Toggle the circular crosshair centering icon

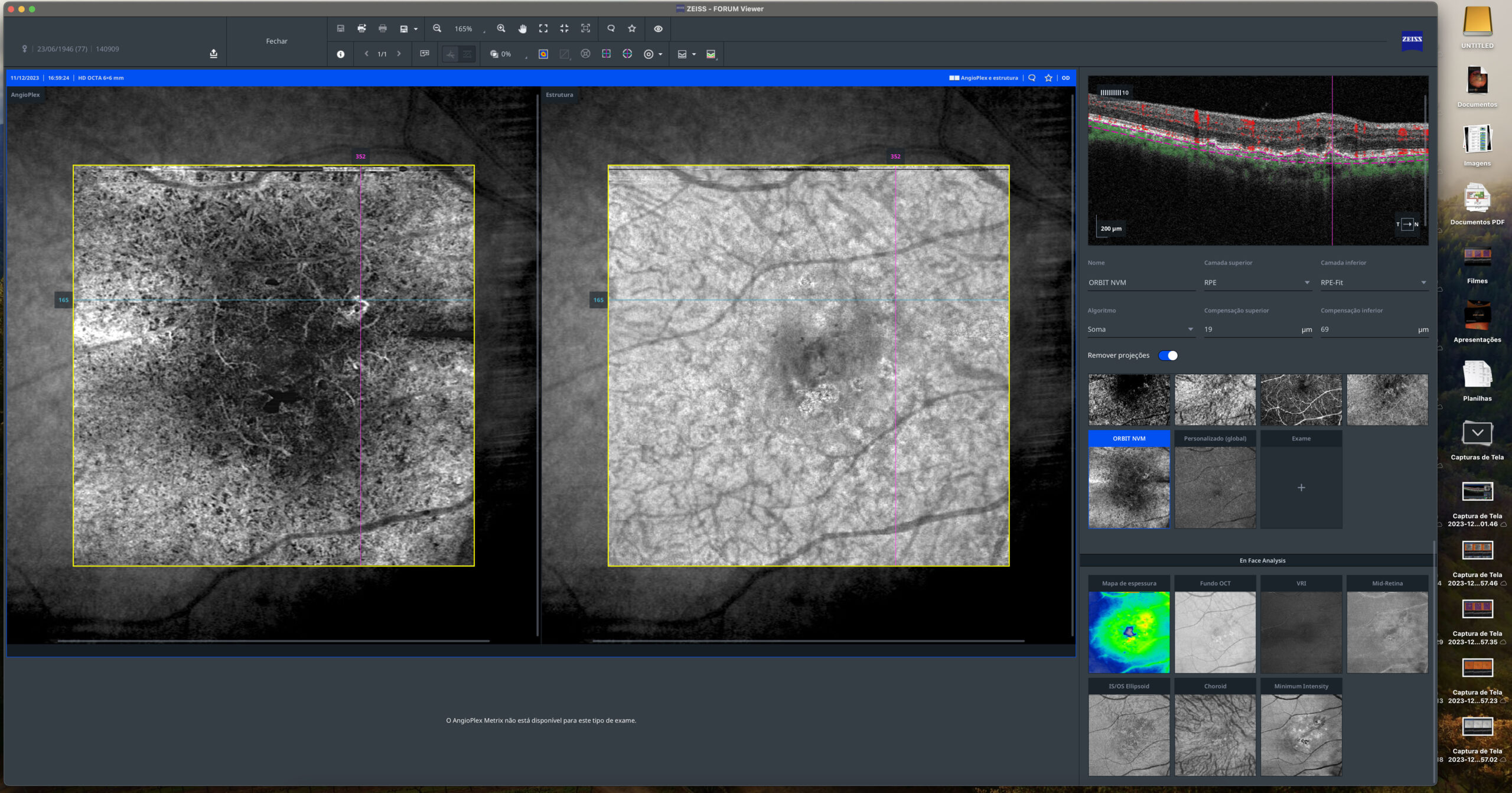[x=627, y=54]
